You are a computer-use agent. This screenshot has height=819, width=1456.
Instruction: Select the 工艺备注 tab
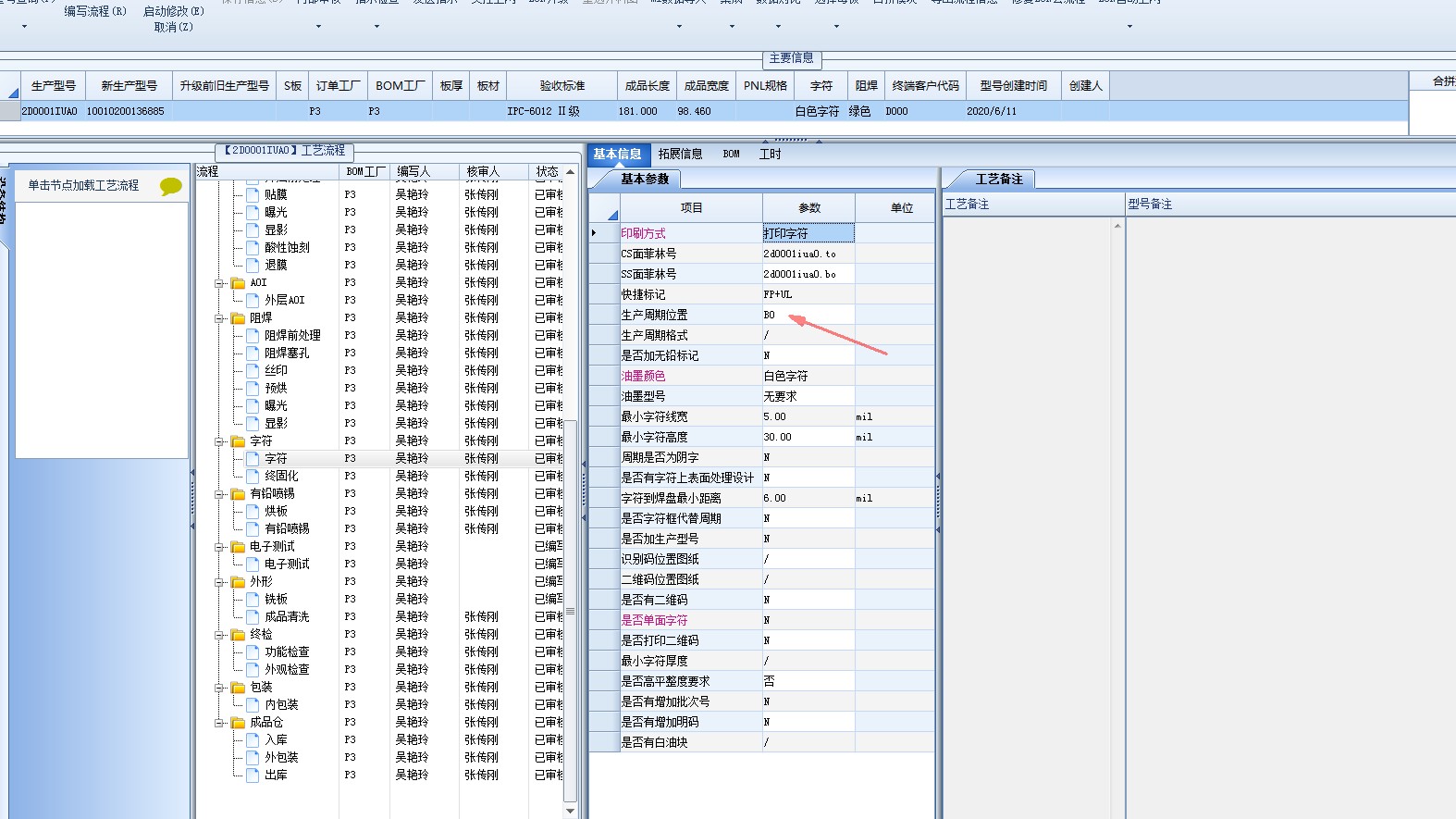point(999,180)
